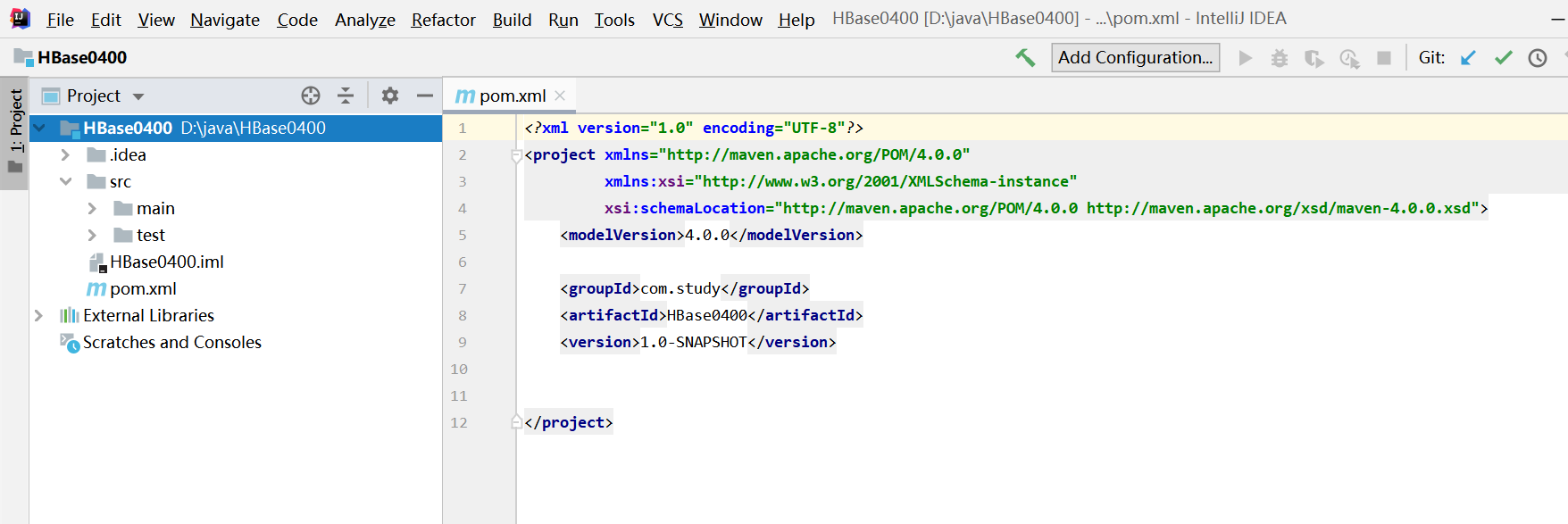Click the closing </project> tag

[569, 423]
